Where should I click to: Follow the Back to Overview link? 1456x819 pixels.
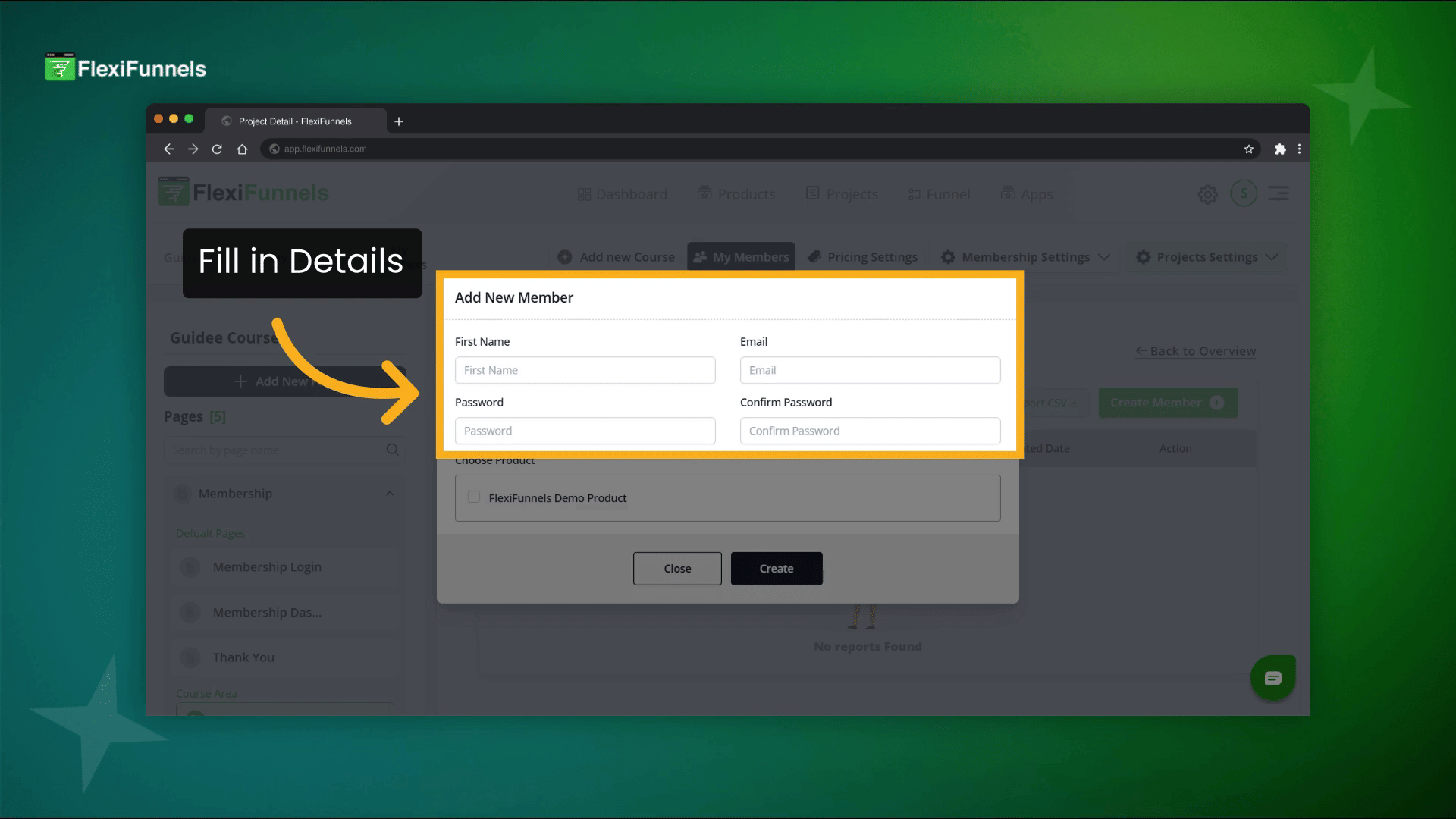pyautogui.click(x=1195, y=351)
